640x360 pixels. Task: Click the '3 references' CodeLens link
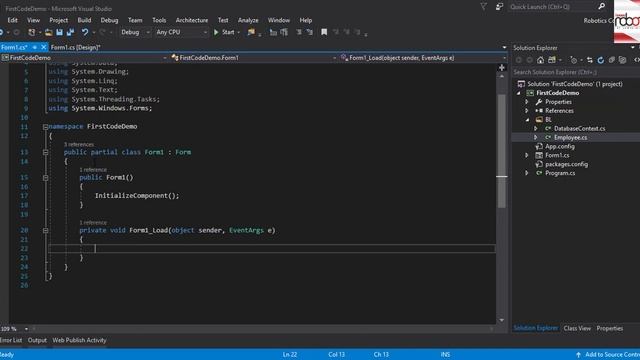pos(79,144)
